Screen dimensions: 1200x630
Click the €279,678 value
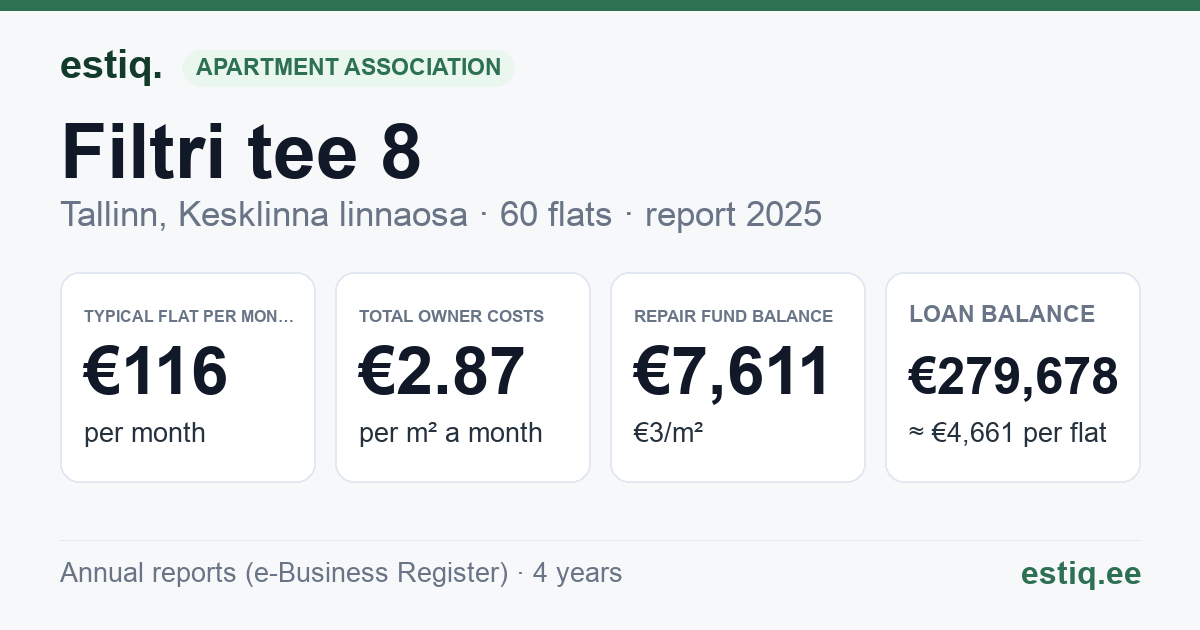point(1013,377)
